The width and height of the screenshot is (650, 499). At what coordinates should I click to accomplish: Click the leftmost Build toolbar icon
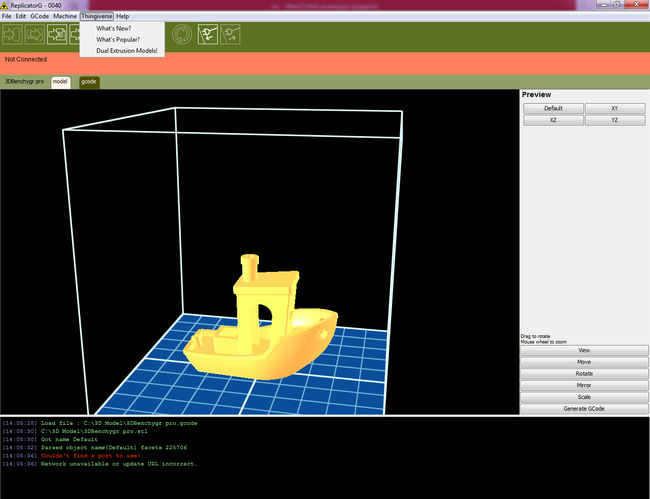coord(13,35)
